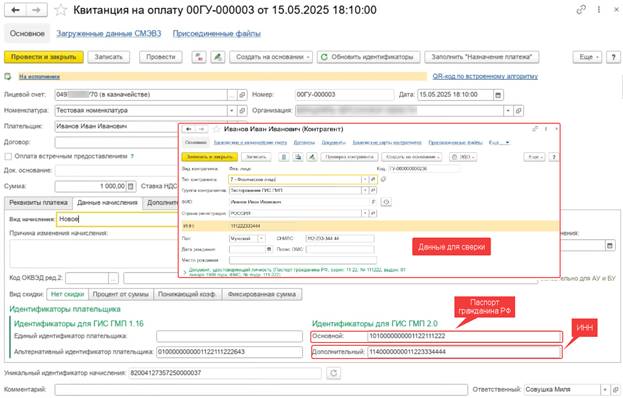623x398 pixels.
Task: Click the Дополнительный identifier field for ГИС ГМП 2.0
Action: tap(464, 352)
